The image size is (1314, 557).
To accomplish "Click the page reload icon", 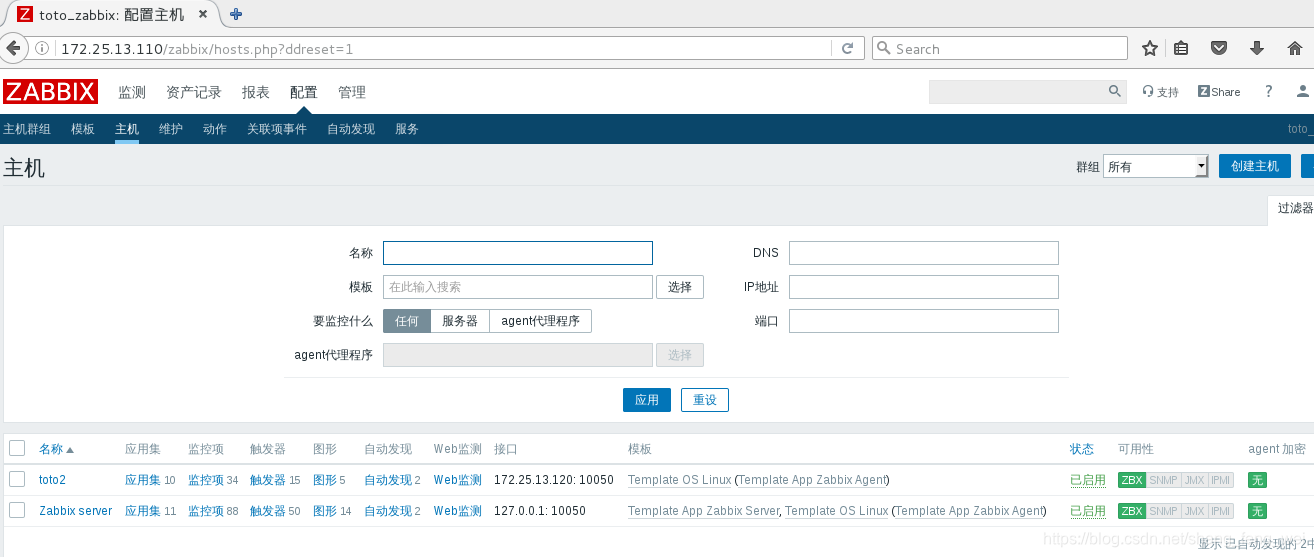I will [x=847, y=48].
